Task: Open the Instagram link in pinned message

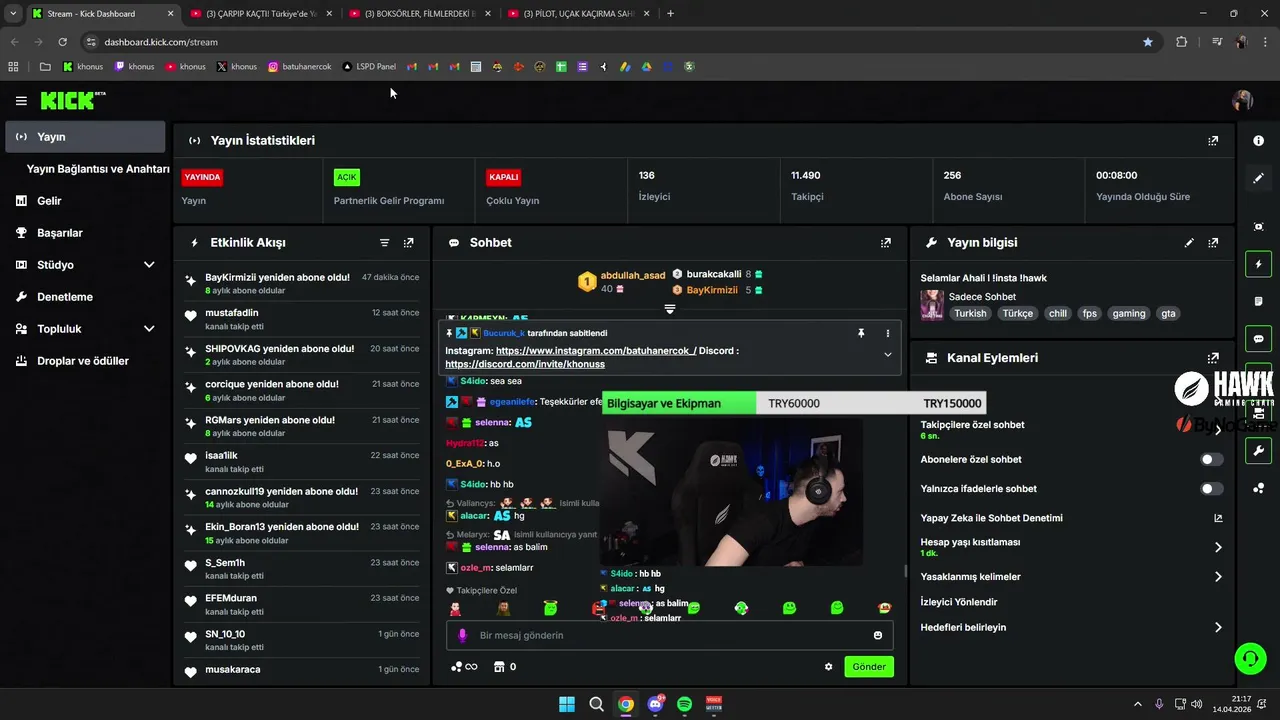Action: click(x=596, y=351)
